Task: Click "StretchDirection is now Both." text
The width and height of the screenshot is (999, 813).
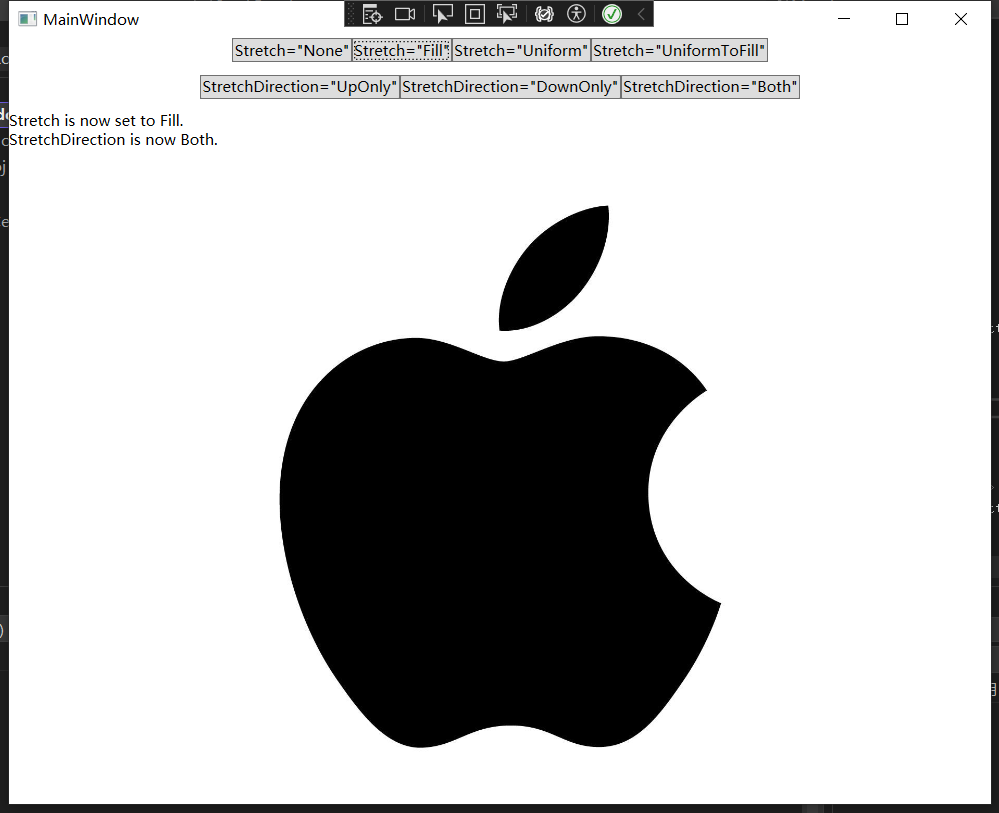Action: point(113,140)
